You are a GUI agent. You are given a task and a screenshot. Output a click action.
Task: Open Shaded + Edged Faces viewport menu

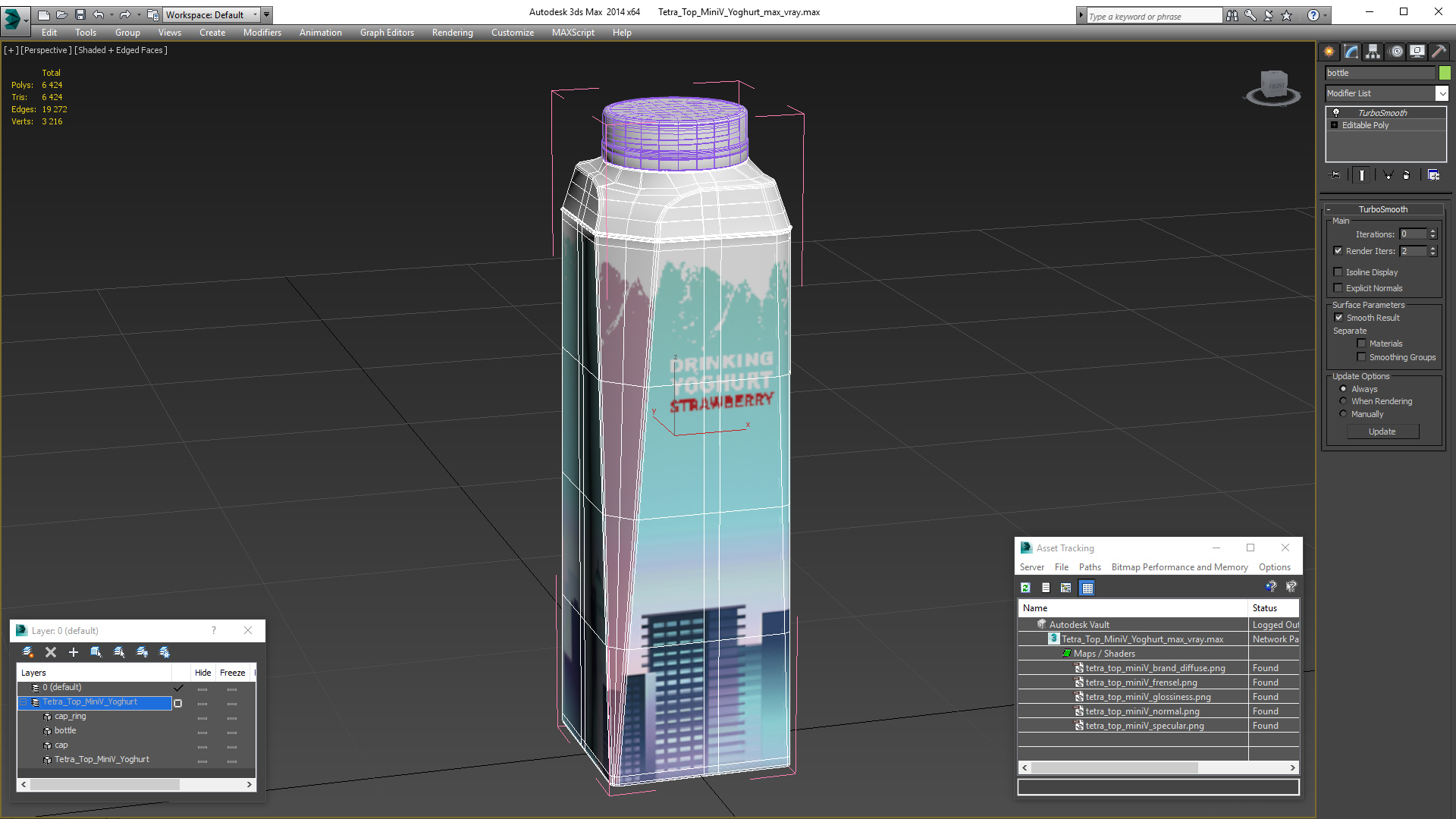point(121,50)
